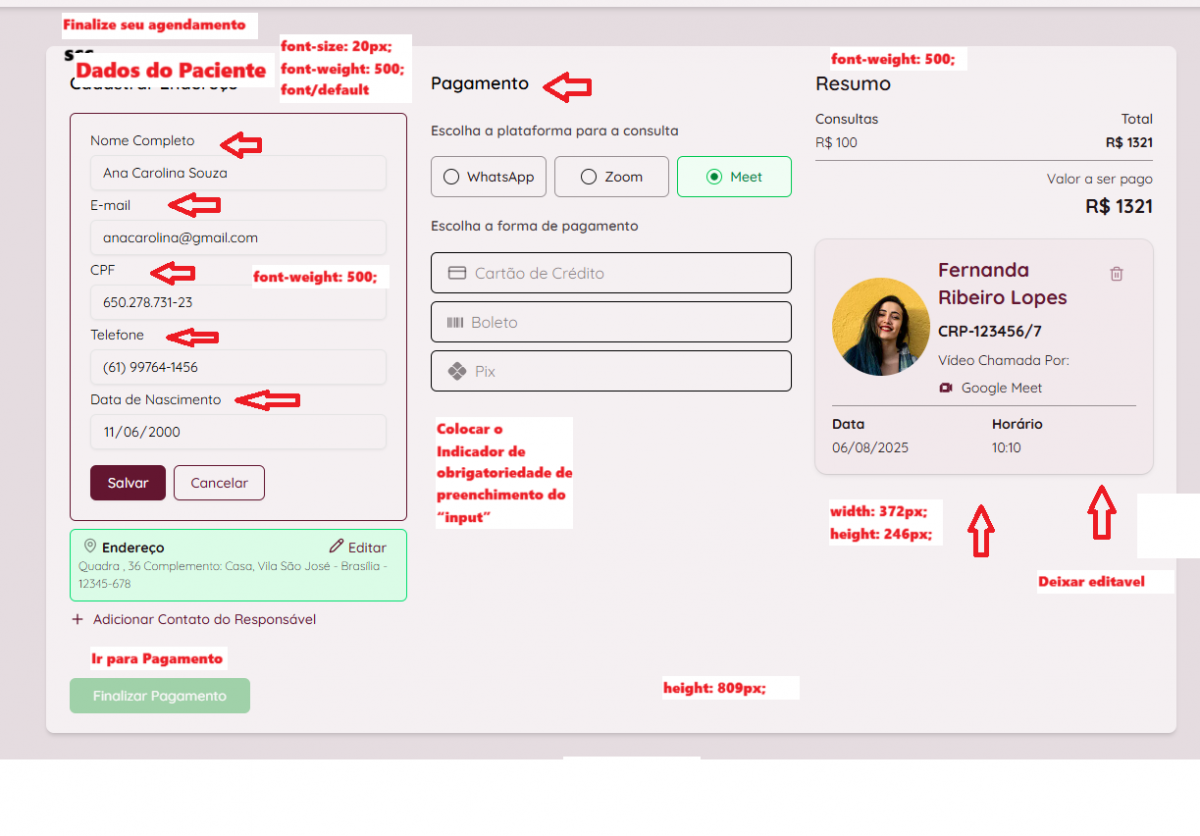Click the Pix logo icon

457,371
